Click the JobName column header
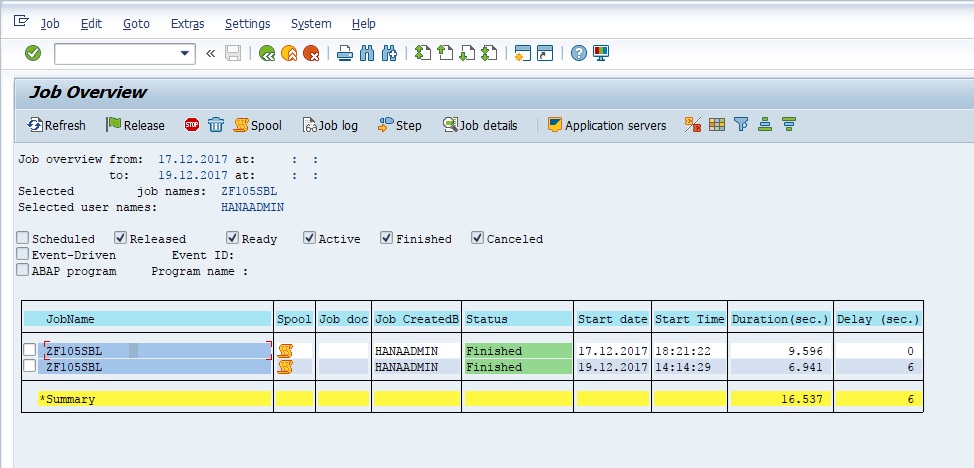Image resolution: width=974 pixels, height=468 pixels. tap(148, 319)
